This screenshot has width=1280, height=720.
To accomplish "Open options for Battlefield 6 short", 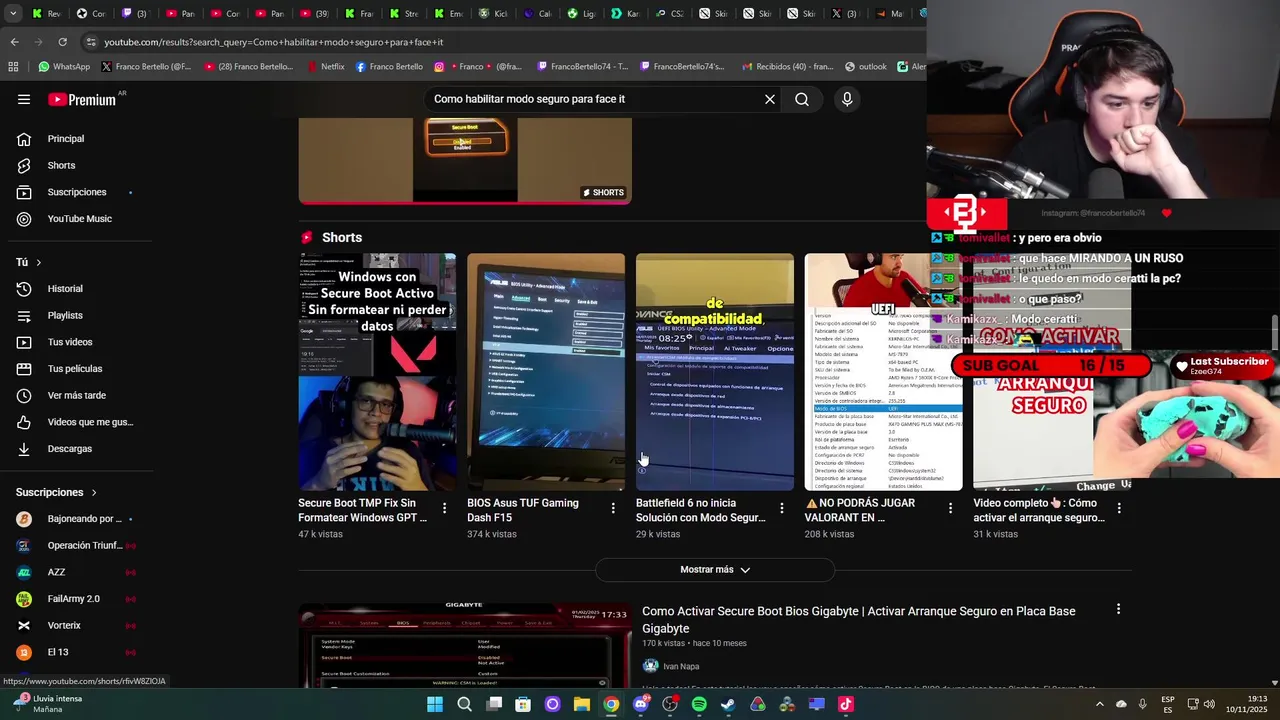I will [x=782, y=508].
